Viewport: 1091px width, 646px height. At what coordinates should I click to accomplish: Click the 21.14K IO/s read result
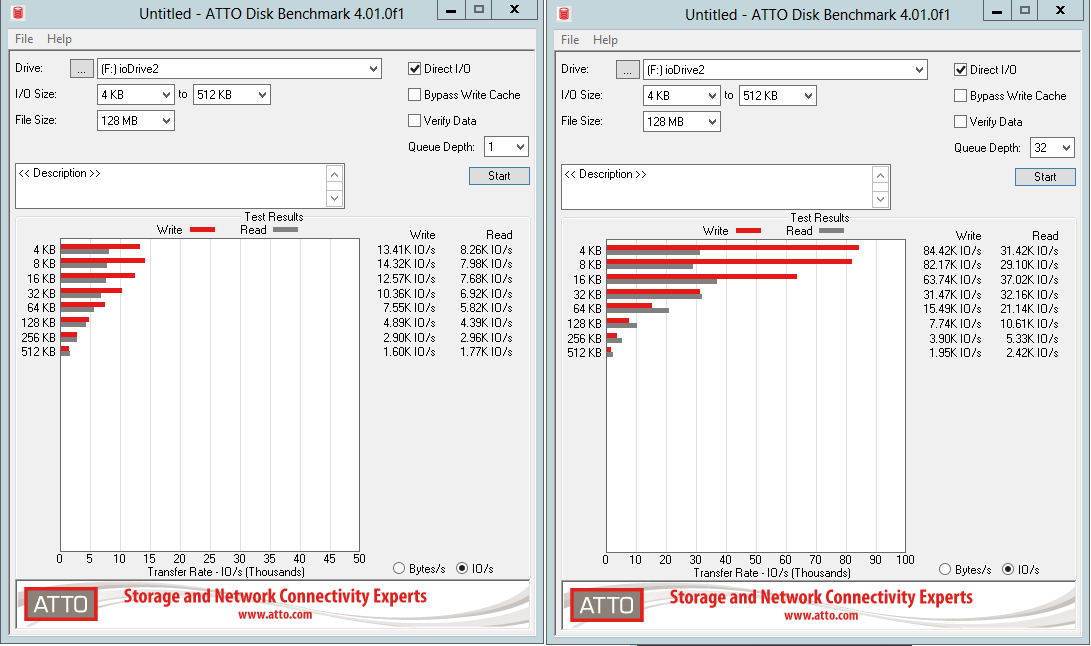pyautogui.click(x=1030, y=309)
